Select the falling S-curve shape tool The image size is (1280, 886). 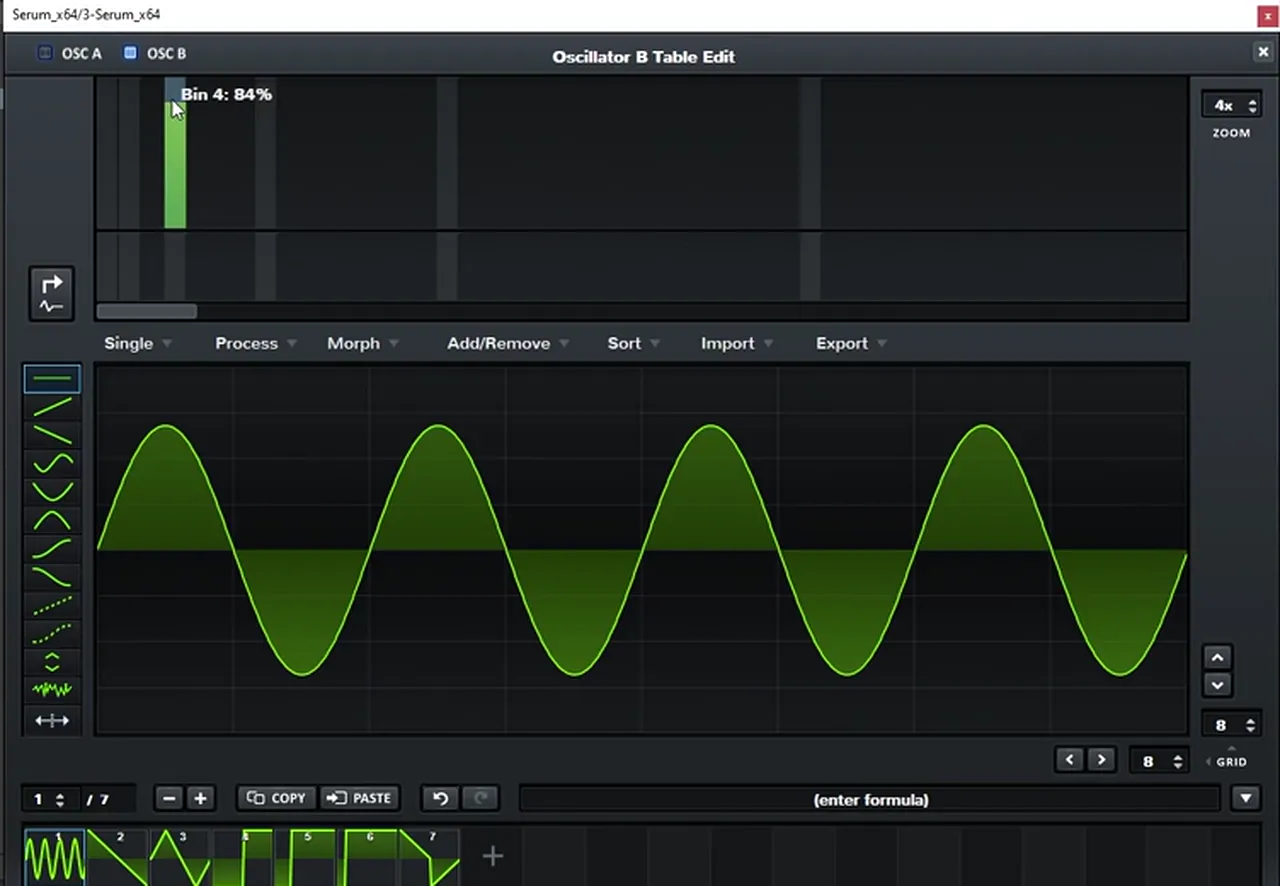[x=52, y=576]
